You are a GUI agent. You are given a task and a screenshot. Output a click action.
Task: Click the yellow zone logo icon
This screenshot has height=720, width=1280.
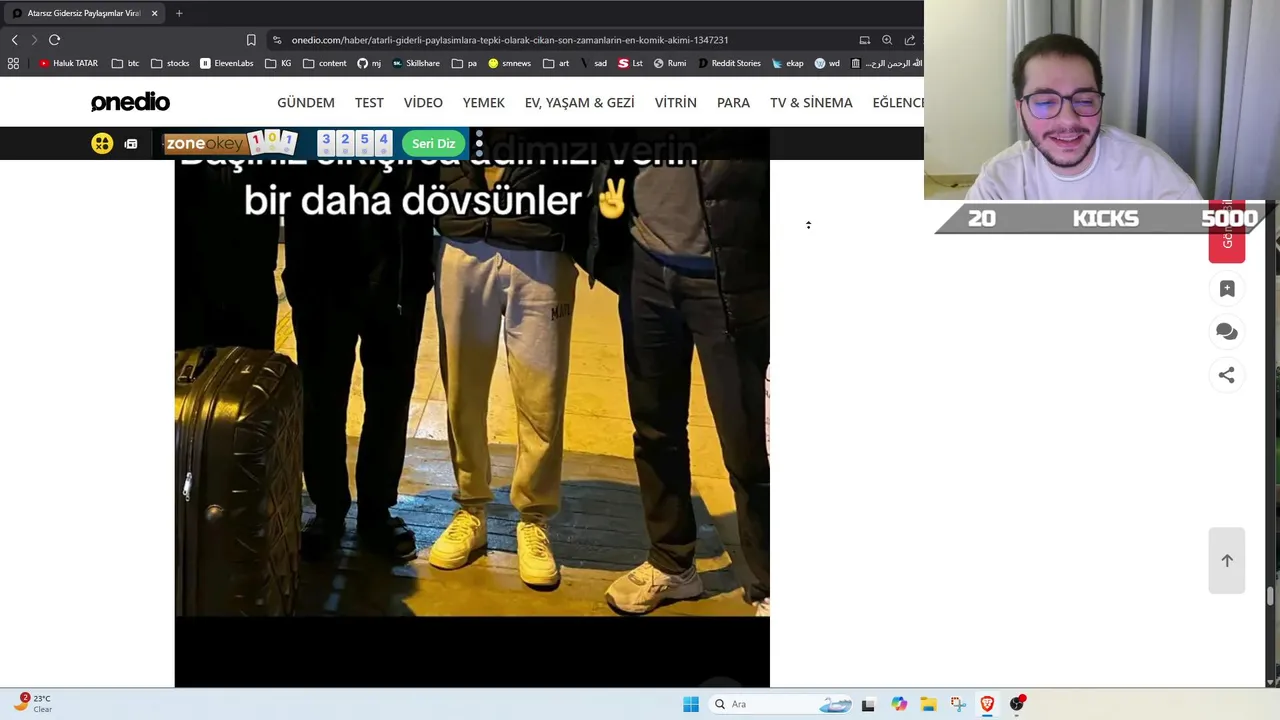click(x=102, y=143)
